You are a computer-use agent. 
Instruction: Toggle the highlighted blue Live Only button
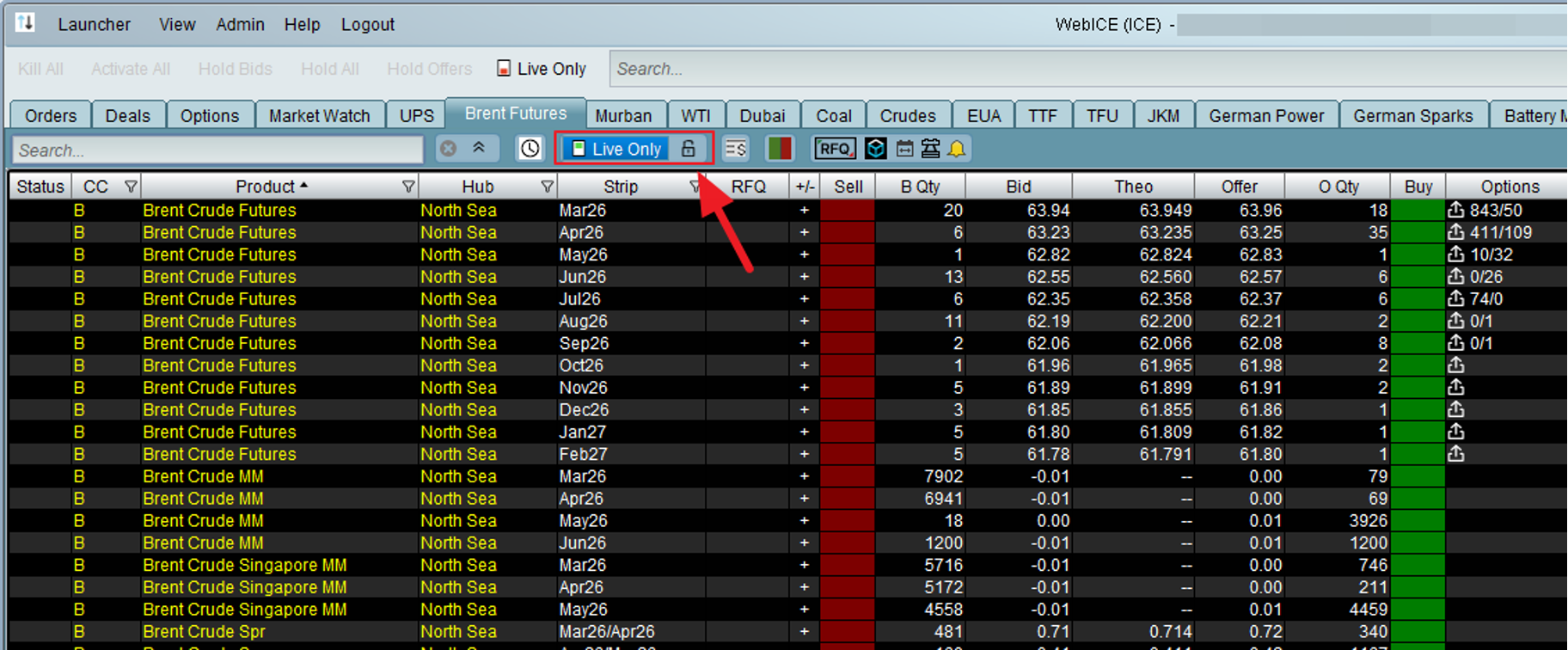pyautogui.click(x=617, y=149)
